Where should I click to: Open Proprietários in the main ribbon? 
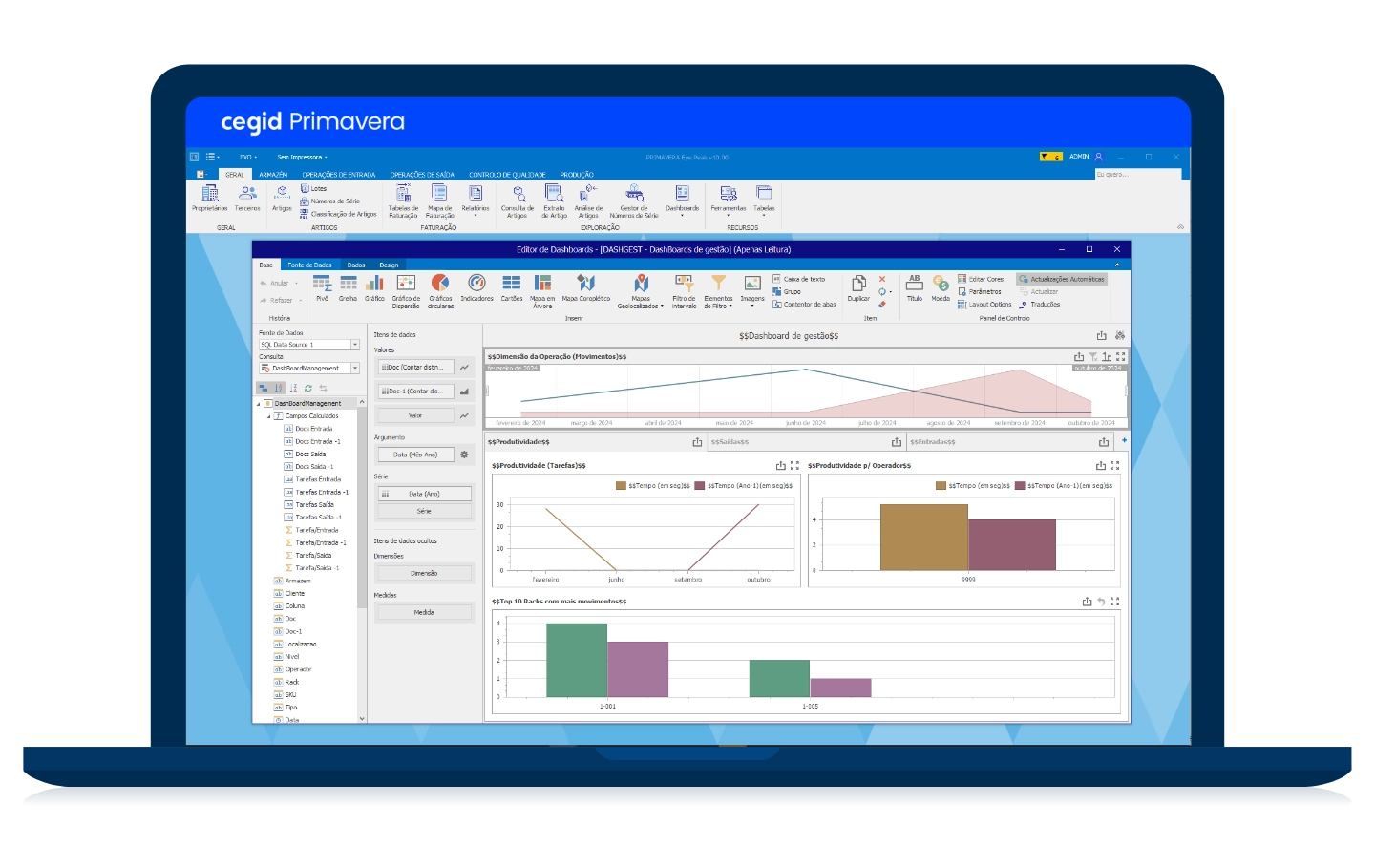[209, 199]
